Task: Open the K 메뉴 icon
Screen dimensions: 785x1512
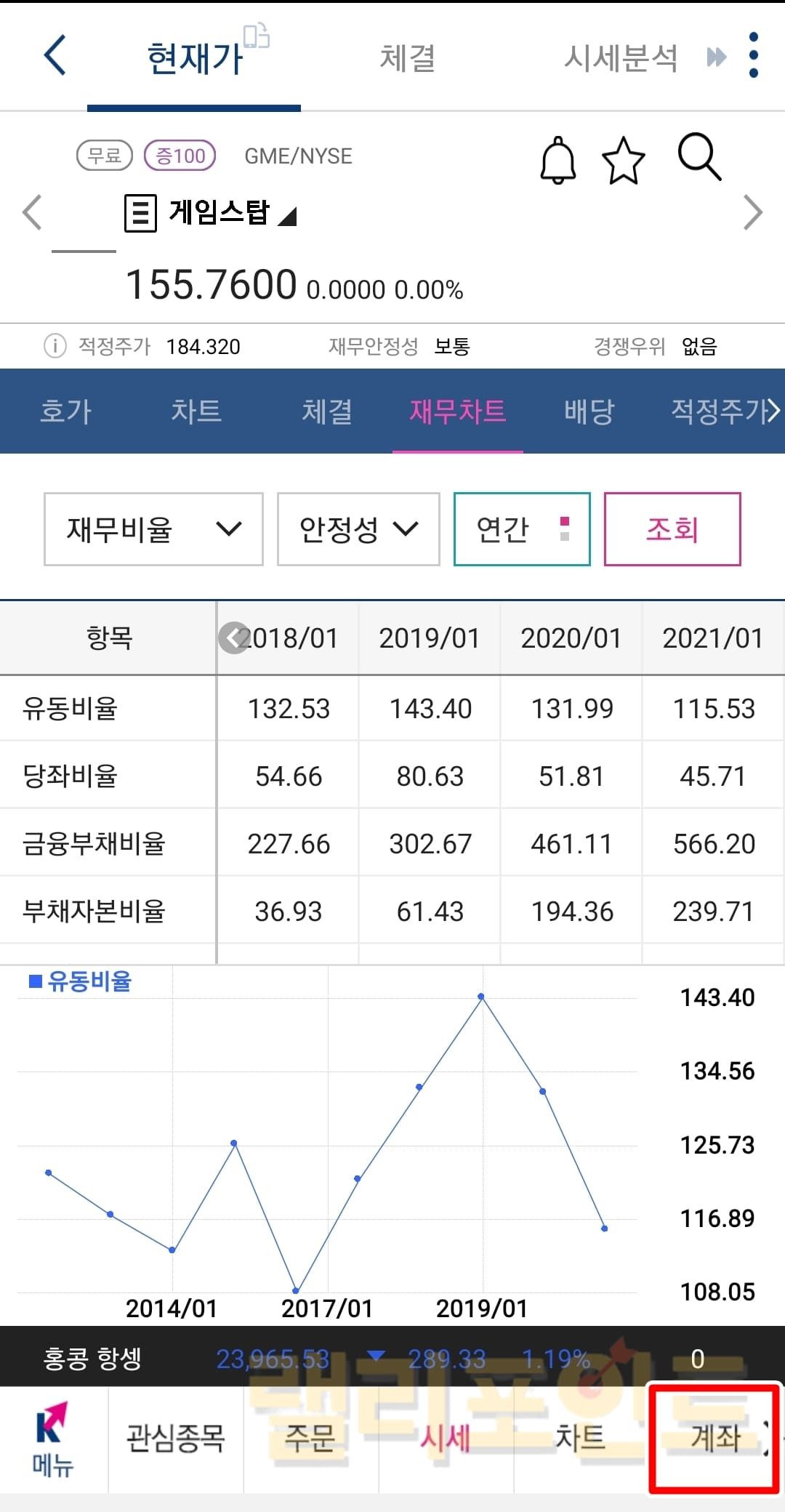Action: (x=52, y=1439)
